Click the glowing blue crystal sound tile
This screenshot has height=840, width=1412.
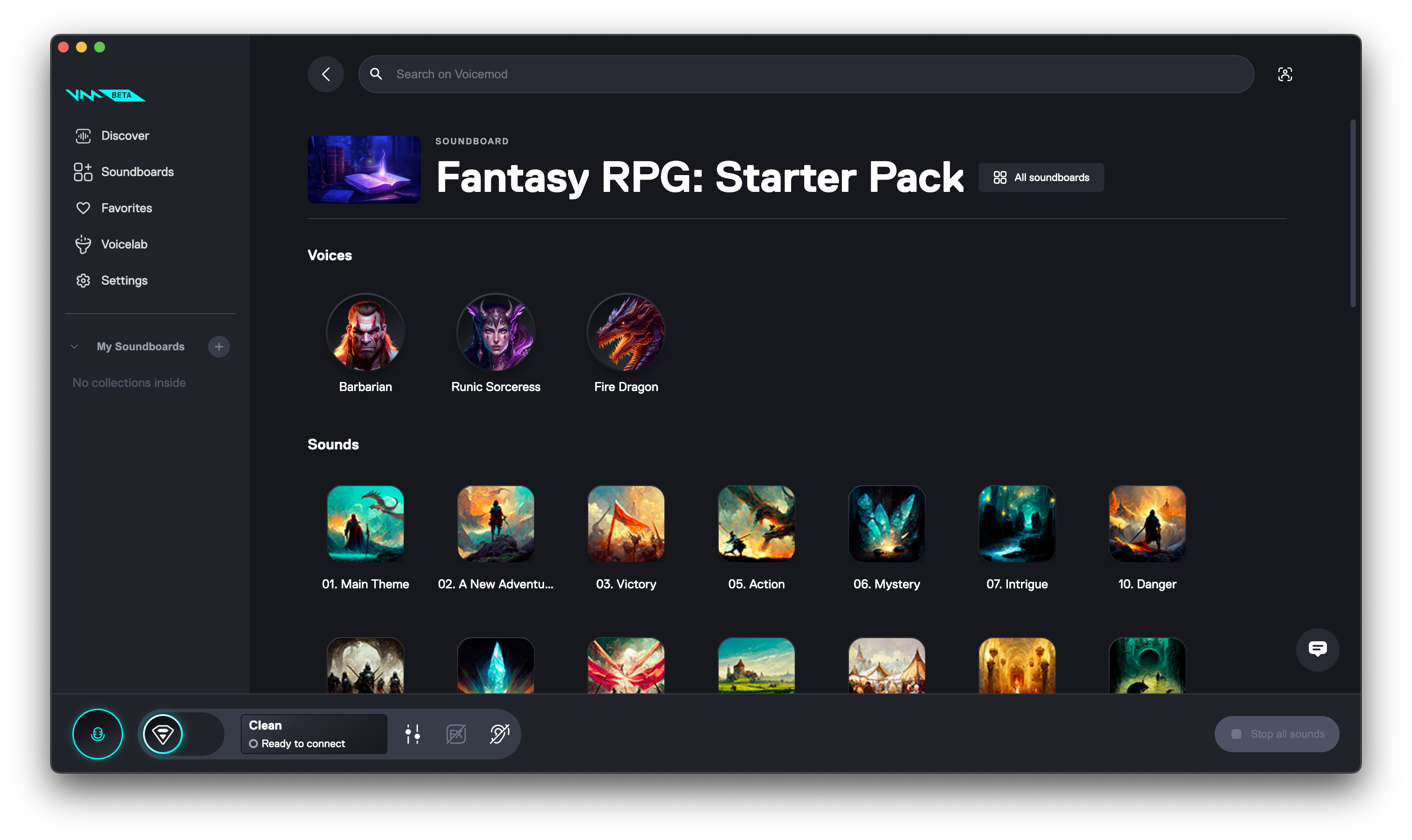[496, 666]
